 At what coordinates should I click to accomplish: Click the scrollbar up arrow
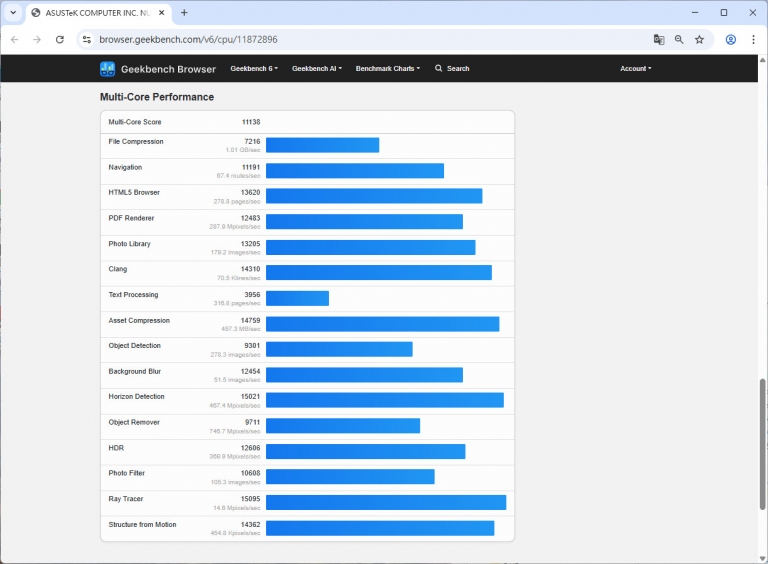click(762, 60)
